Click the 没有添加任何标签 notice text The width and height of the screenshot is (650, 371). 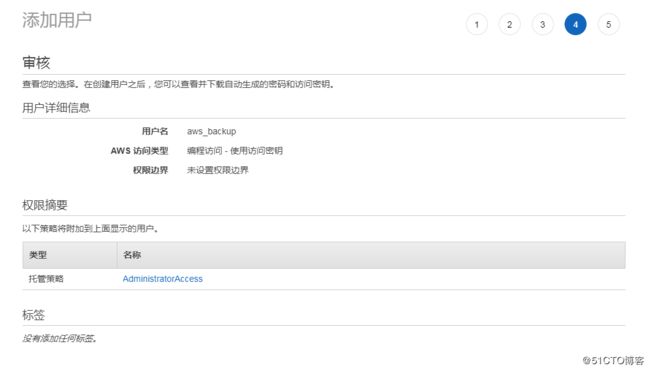(59, 339)
